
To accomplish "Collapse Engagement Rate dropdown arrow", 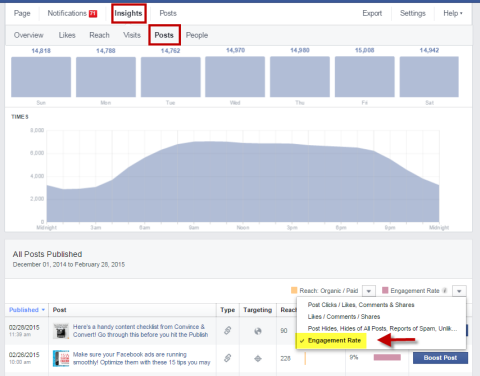I will (x=459, y=291).
